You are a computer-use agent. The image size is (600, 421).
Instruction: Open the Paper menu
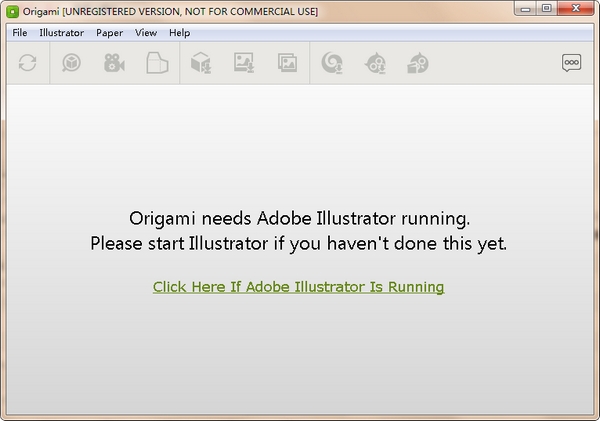pos(109,33)
